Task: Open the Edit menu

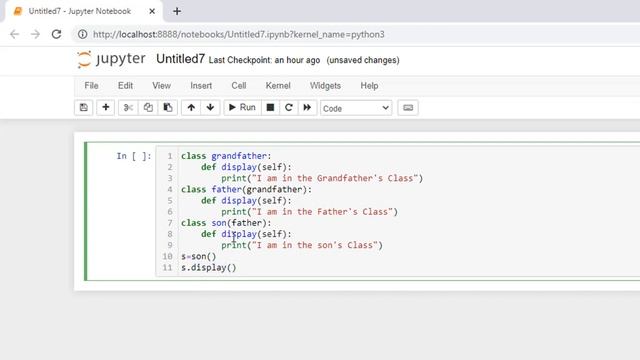Action: coord(125,86)
